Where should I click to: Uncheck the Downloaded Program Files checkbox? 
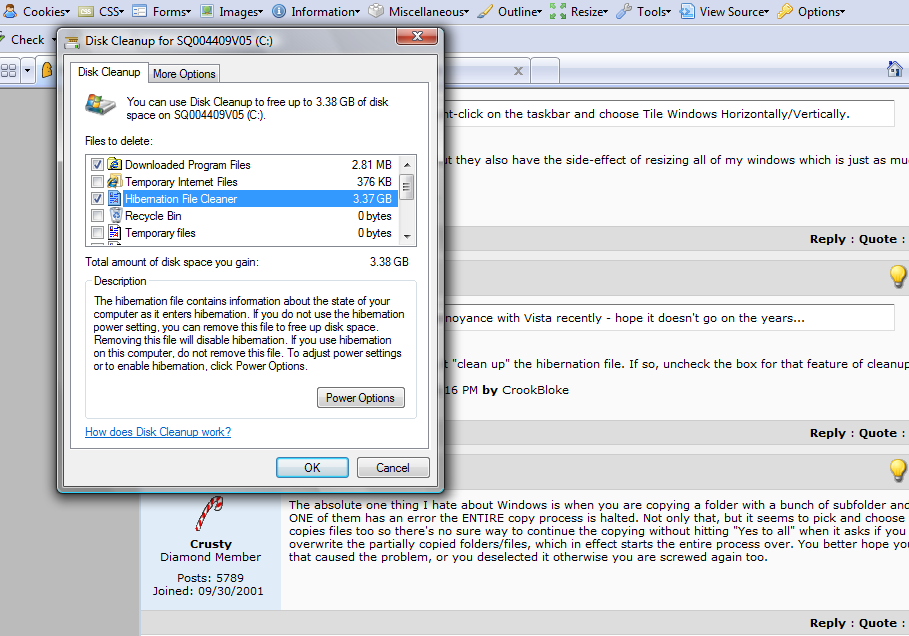tap(97, 165)
